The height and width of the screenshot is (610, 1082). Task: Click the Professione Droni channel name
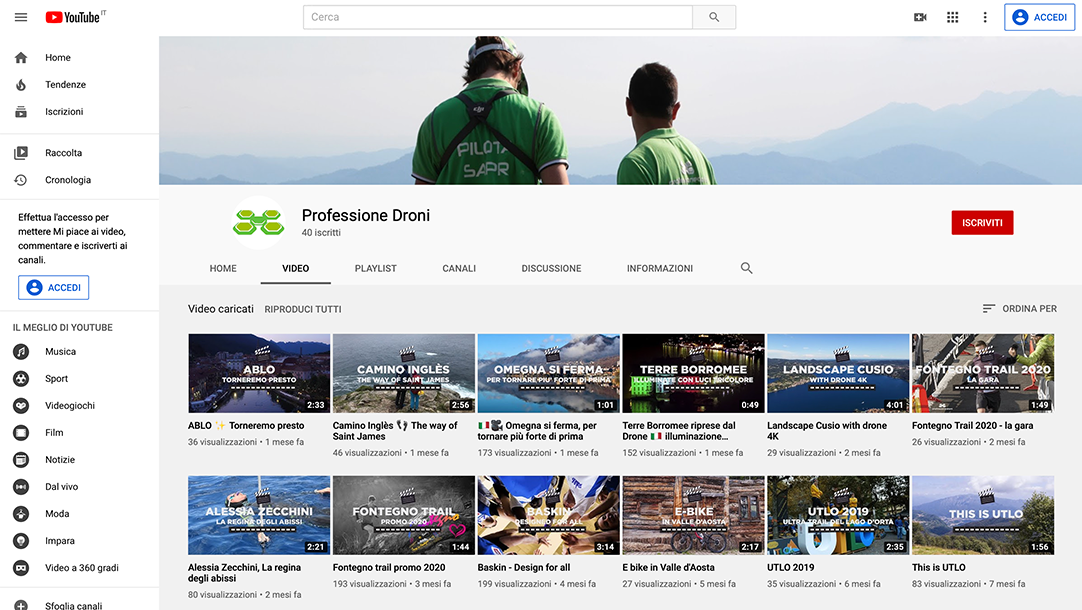click(x=366, y=215)
